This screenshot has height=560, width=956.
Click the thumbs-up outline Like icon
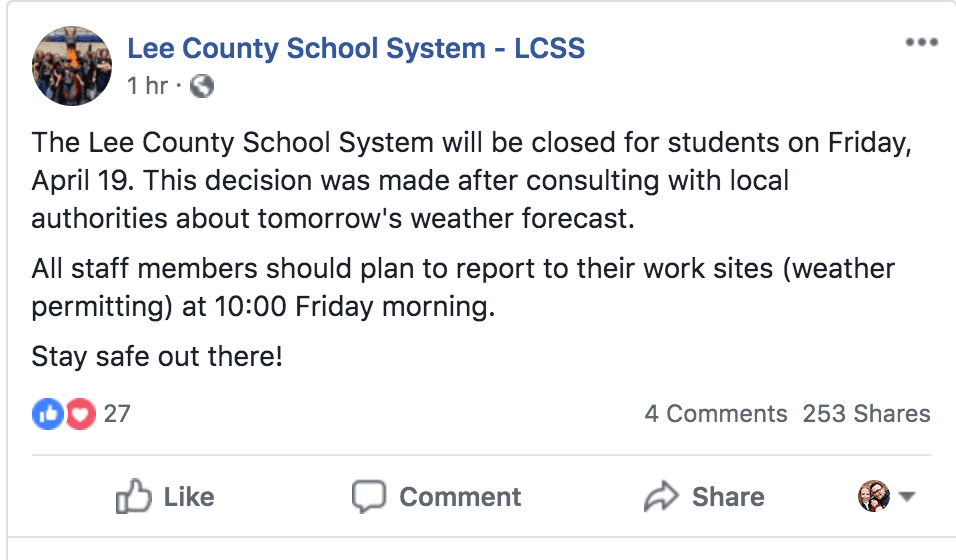pyautogui.click(x=133, y=497)
